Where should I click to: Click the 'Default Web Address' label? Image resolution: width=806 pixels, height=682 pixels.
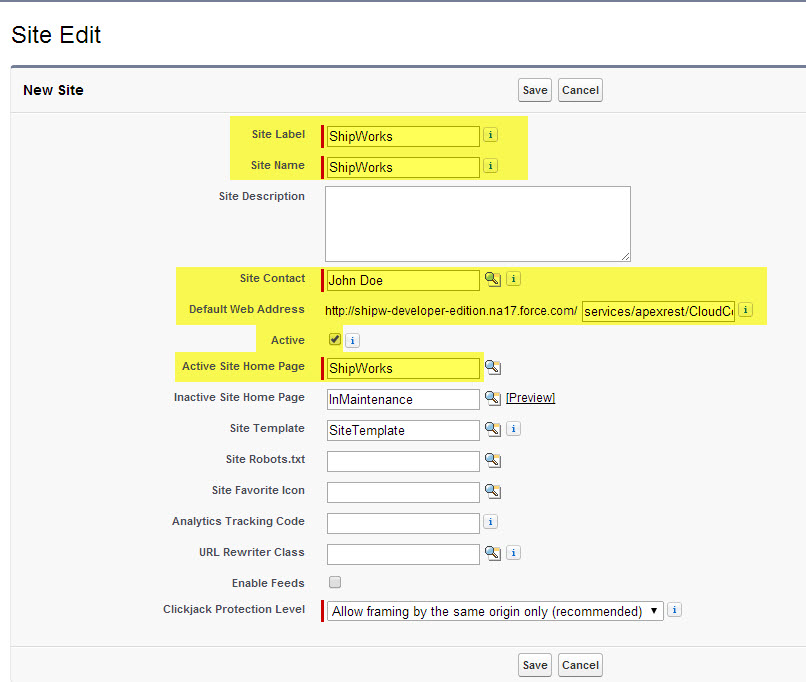point(247,309)
